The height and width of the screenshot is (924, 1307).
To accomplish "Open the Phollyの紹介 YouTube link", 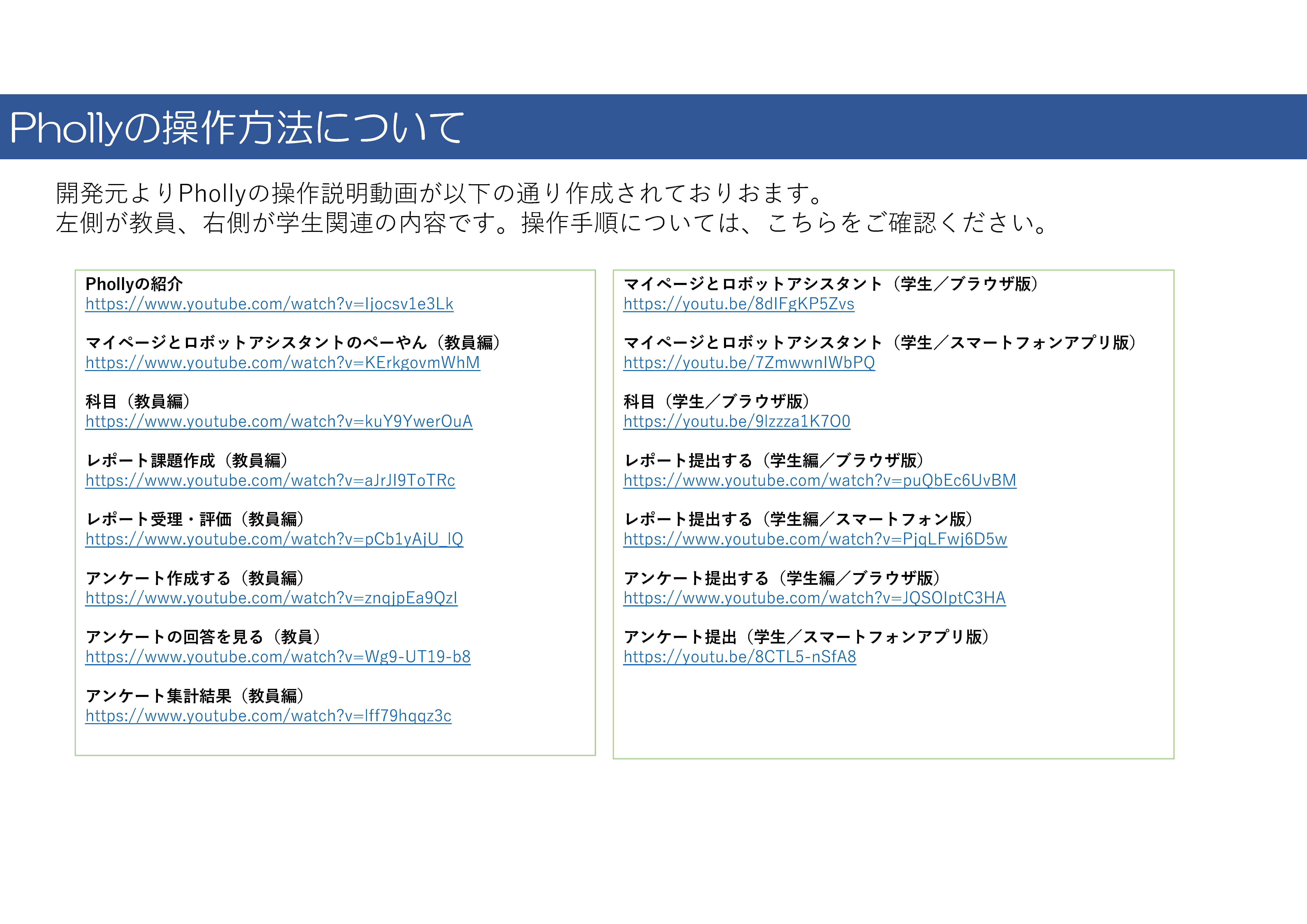I will pyautogui.click(x=269, y=304).
